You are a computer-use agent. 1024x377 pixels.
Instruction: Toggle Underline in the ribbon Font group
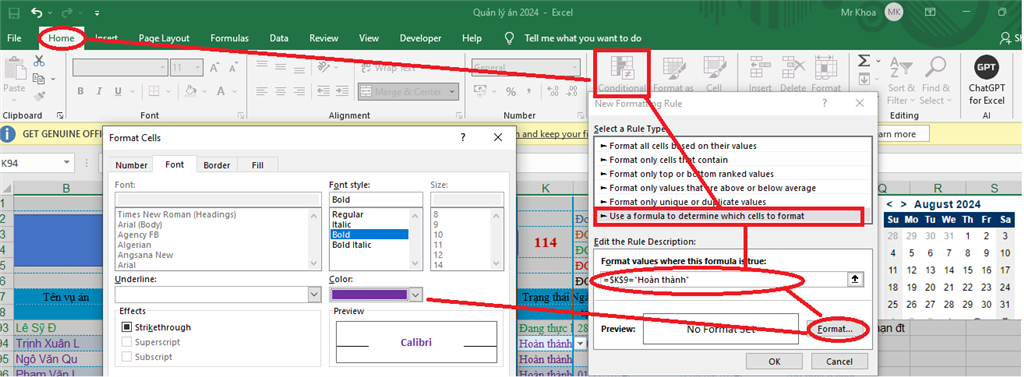tap(119, 91)
